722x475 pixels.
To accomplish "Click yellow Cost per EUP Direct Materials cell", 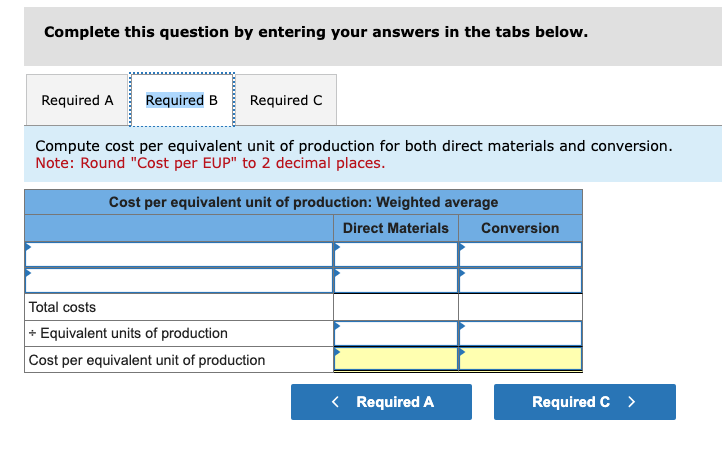I will click(x=396, y=359).
